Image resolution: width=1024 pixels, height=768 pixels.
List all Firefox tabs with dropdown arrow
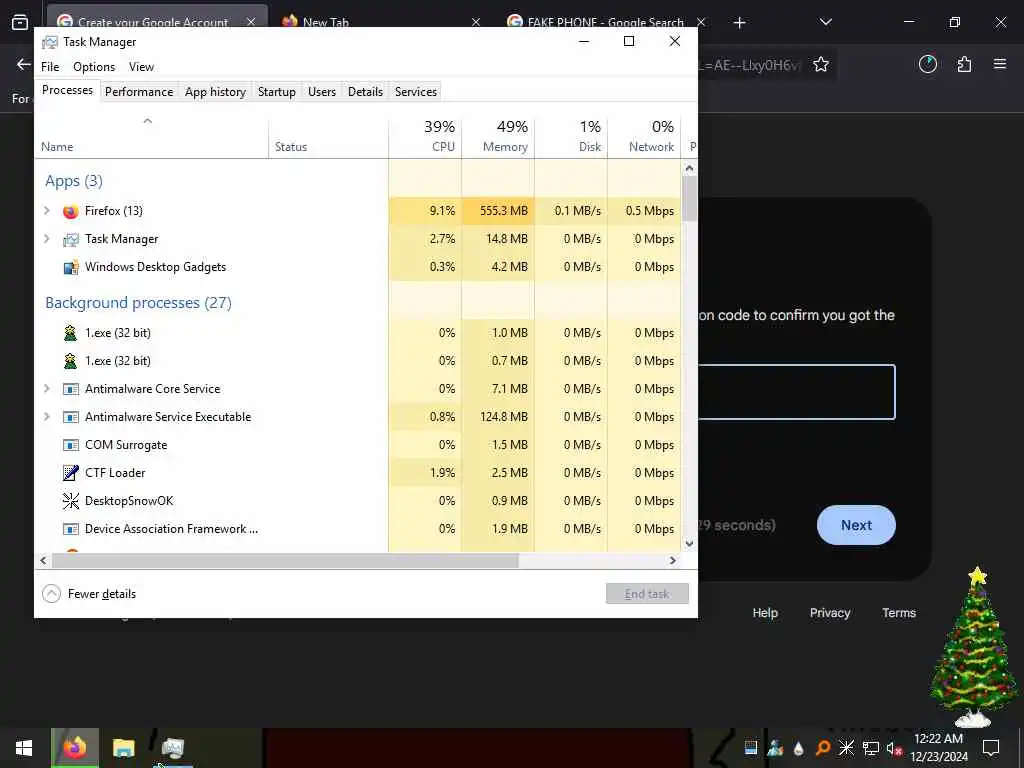point(825,22)
